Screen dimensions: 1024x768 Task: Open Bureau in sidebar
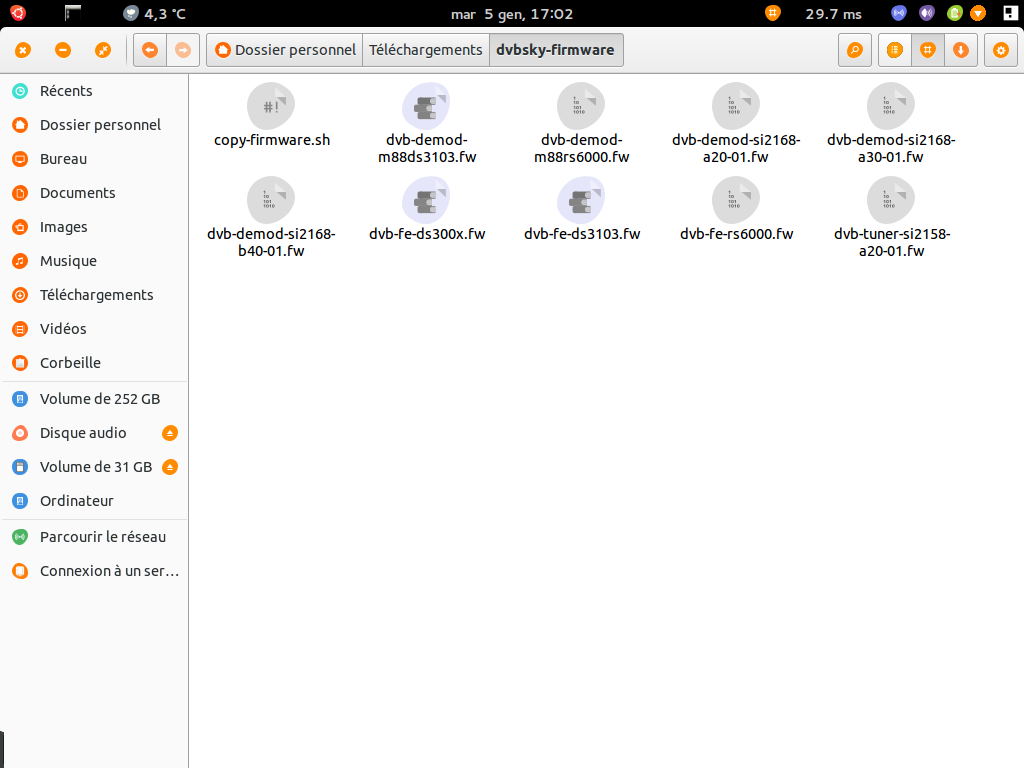coord(95,159)
